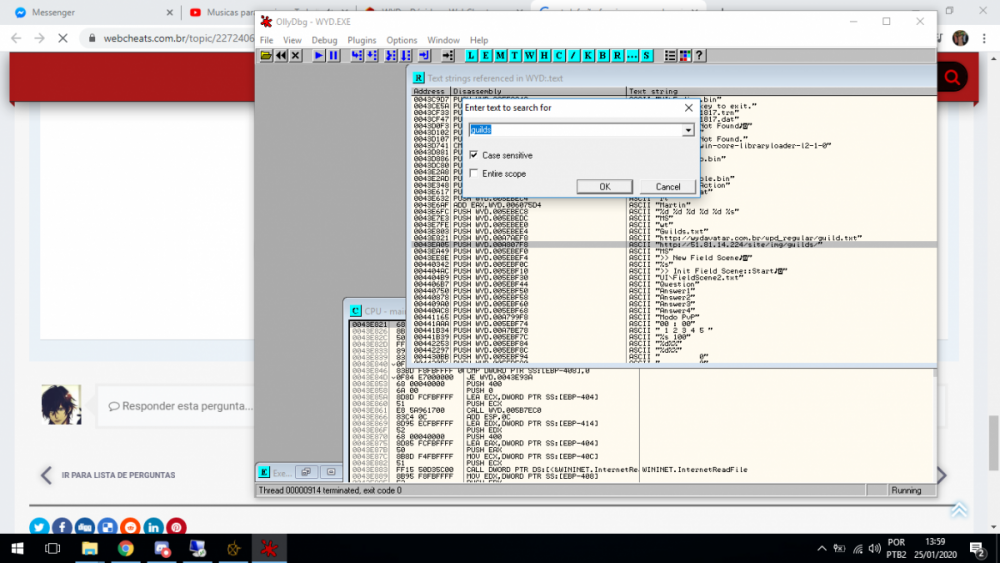
Task: Click the Disassembly column header
Action: click(538, 91)
